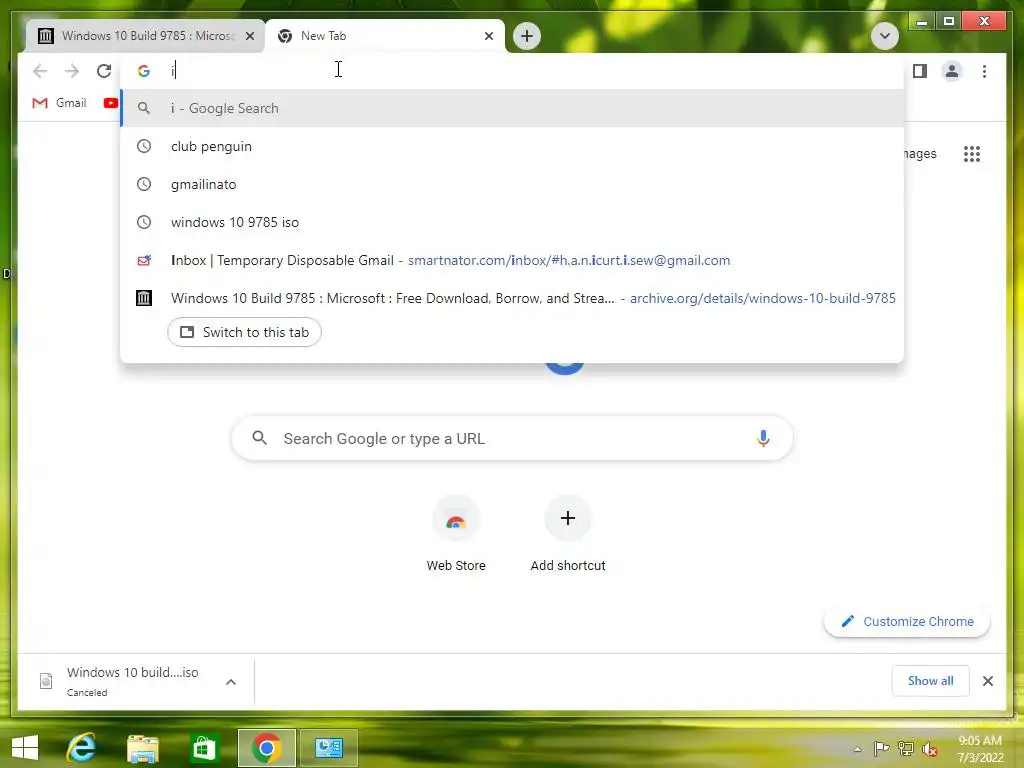The height and width of the screenshot is (768, 1024).
Task: Close the Windows 10 Build 9785 tab
Action: (x=249, y=36)
